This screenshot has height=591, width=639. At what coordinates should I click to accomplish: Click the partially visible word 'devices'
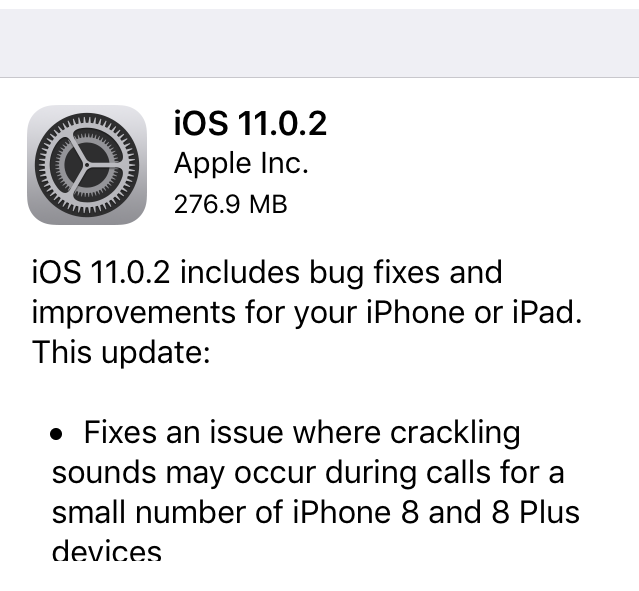107,550
